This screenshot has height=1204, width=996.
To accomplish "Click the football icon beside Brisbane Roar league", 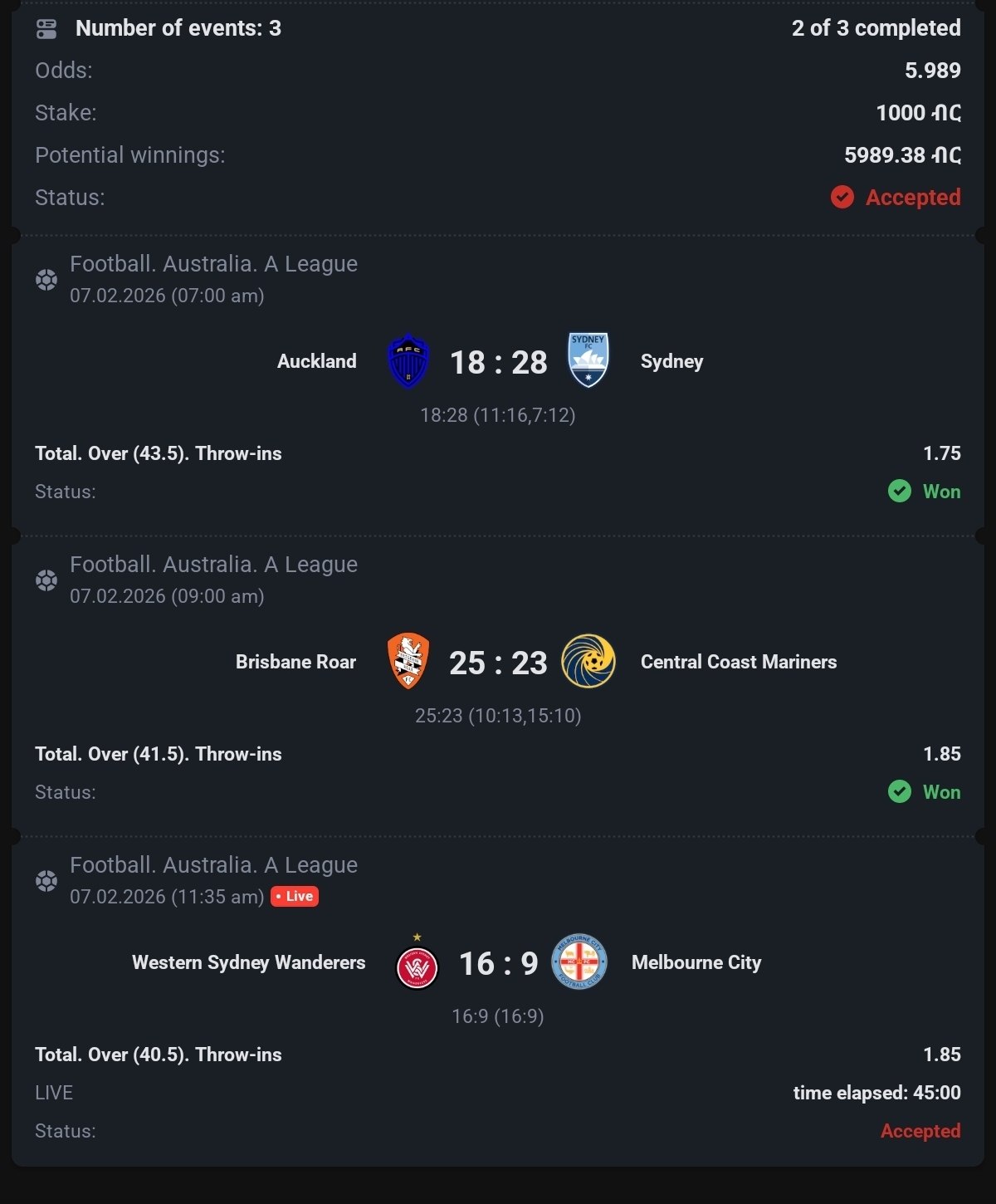I will coord(46,580).
